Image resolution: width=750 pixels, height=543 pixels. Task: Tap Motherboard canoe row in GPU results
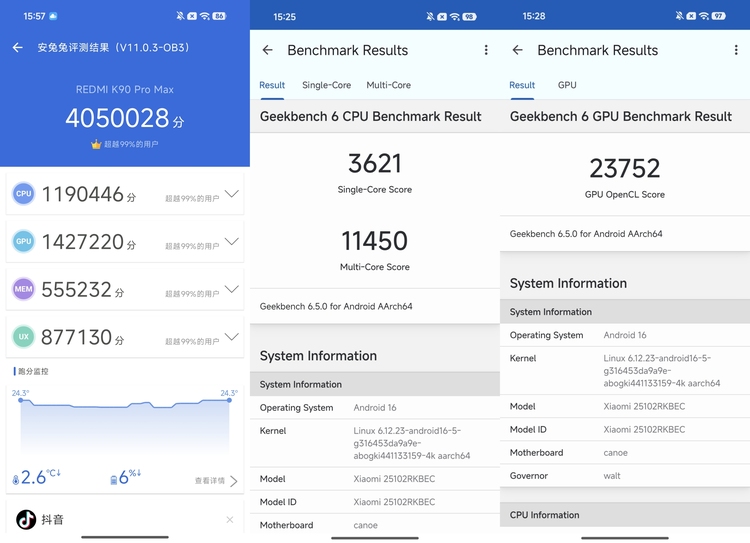[625, 453]
